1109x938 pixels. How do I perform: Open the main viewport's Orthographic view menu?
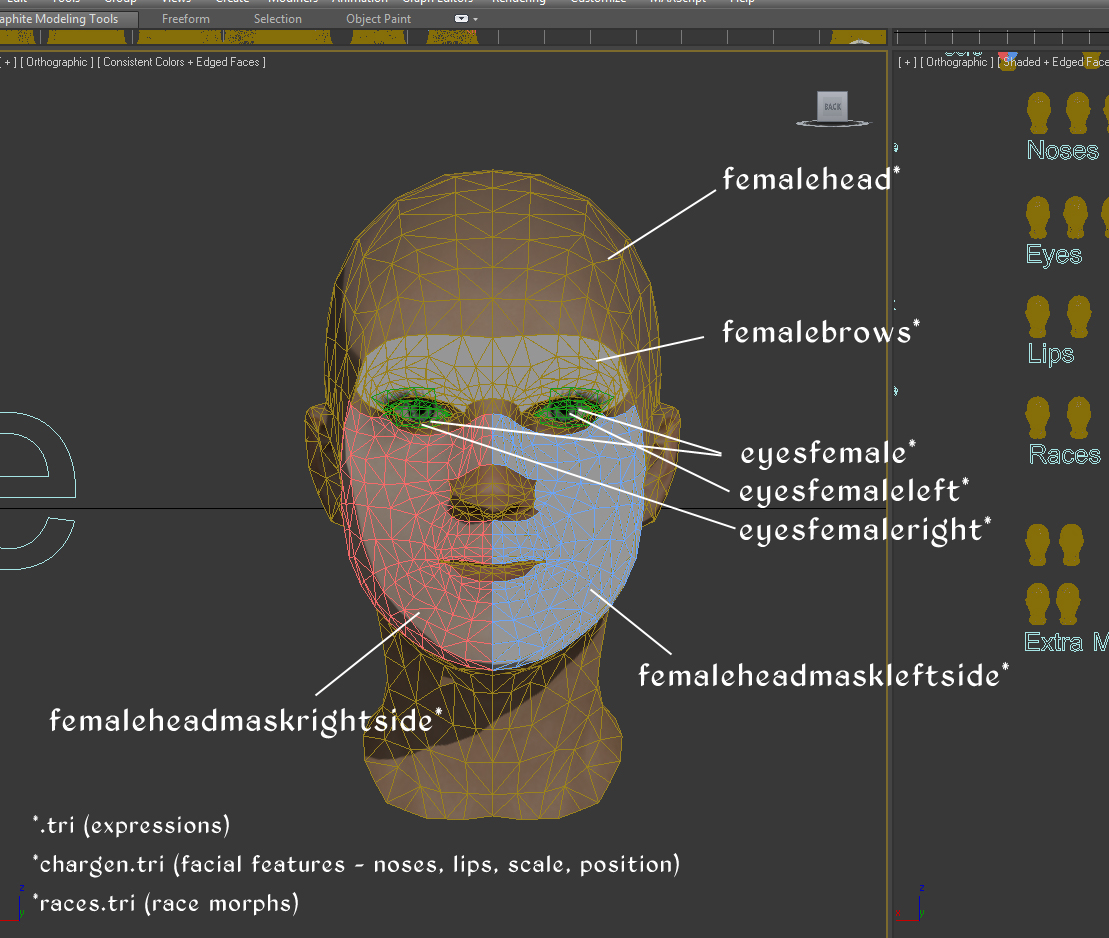coord(57,62)
